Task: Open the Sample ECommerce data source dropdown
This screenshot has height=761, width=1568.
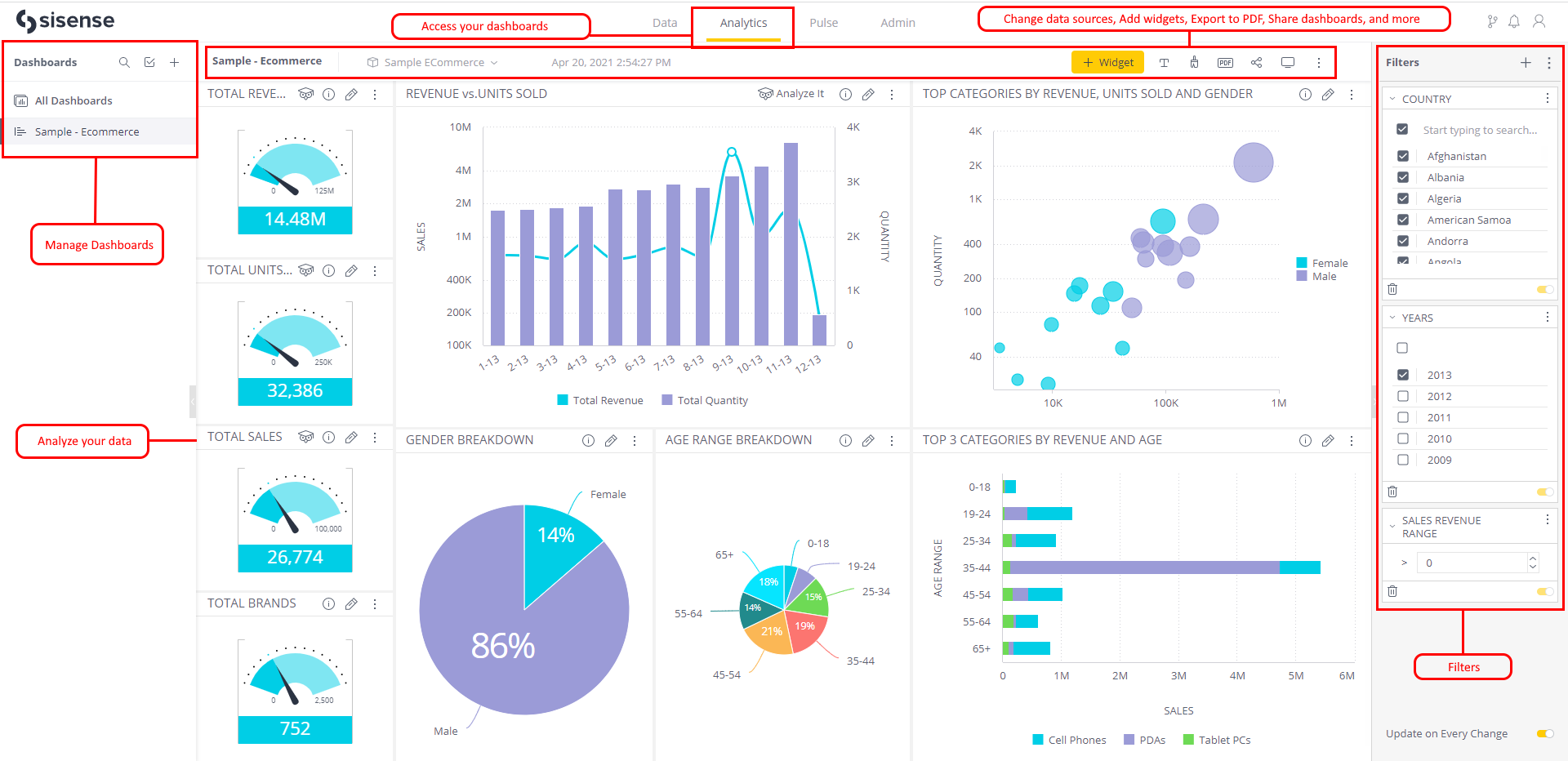Action: coord(432,62)
